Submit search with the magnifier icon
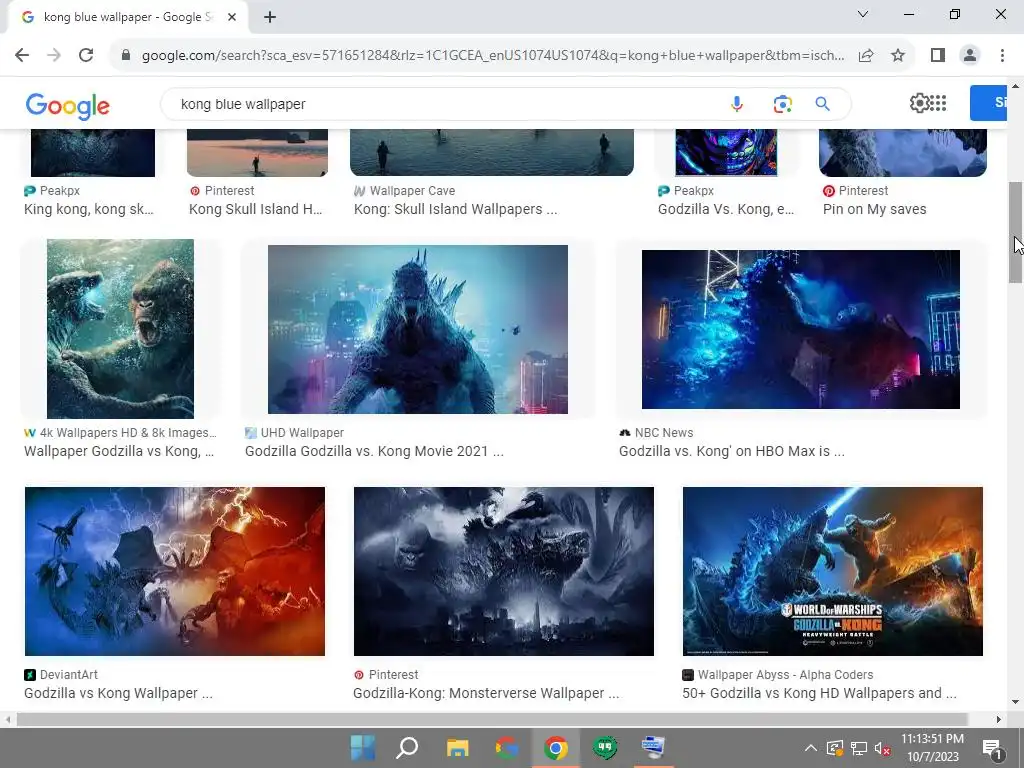Viewport: 1024px width, 768px height. [x=822, y=104]
